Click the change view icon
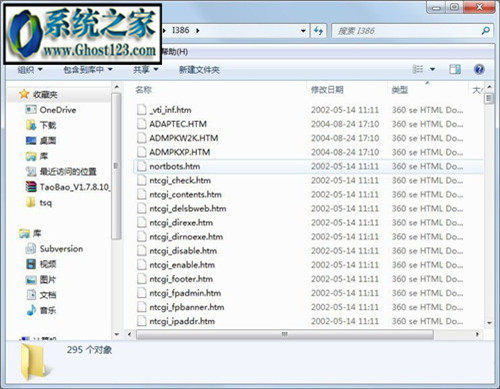 [x=418, y=69]
